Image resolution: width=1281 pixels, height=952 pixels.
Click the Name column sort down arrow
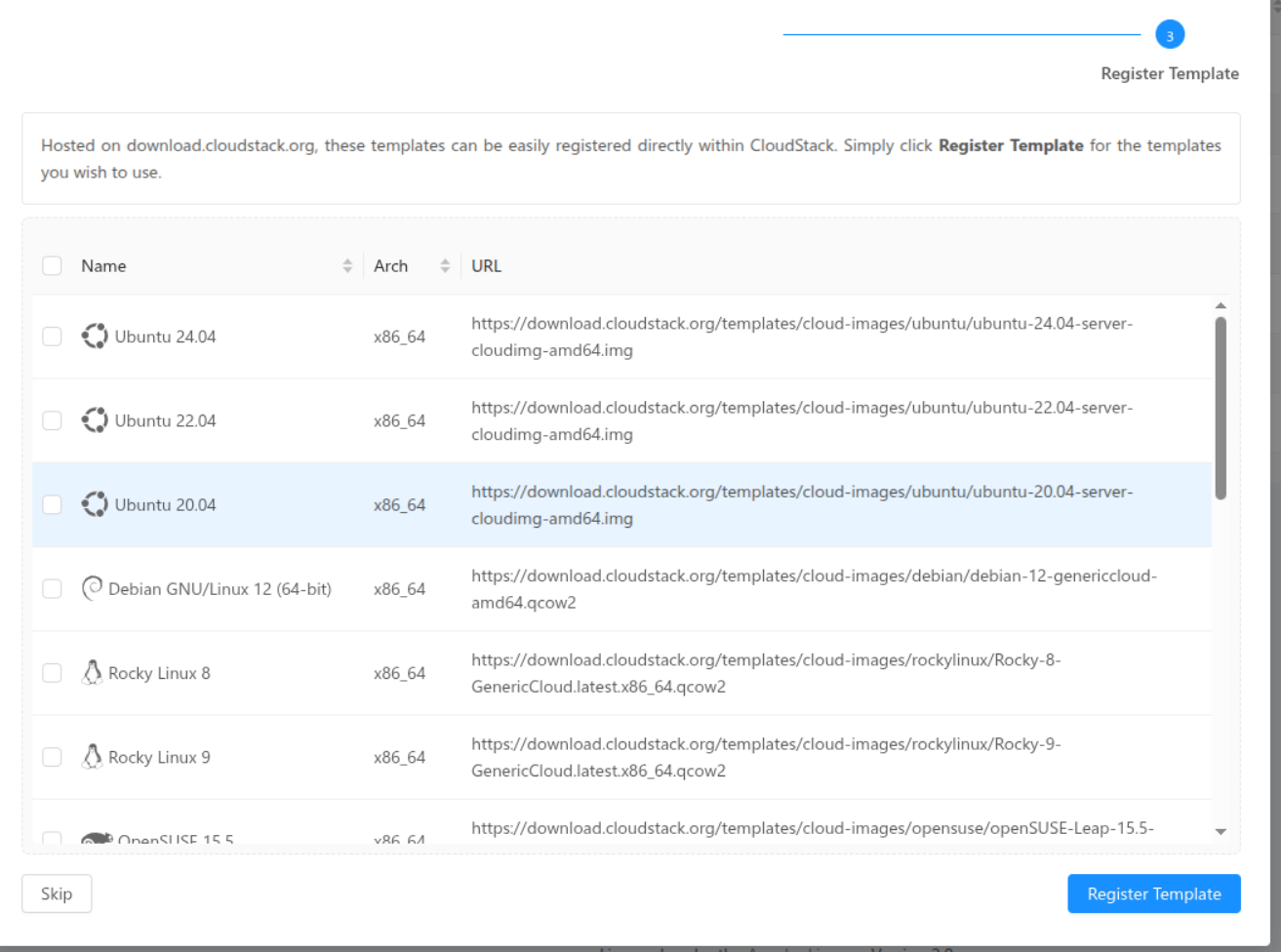point(347,270)
